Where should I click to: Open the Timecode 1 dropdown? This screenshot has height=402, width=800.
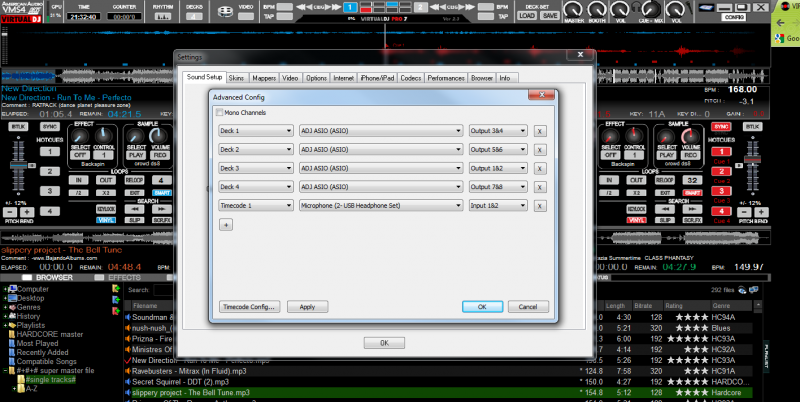pyautogui.click(x=256, y=206)
